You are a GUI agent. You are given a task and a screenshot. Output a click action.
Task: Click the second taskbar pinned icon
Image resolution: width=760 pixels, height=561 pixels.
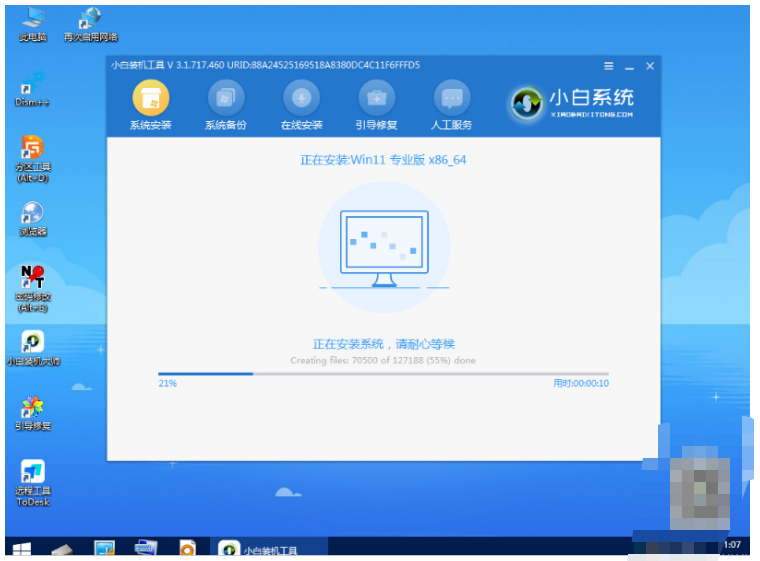pyautogui.click(x=62, y=549)
